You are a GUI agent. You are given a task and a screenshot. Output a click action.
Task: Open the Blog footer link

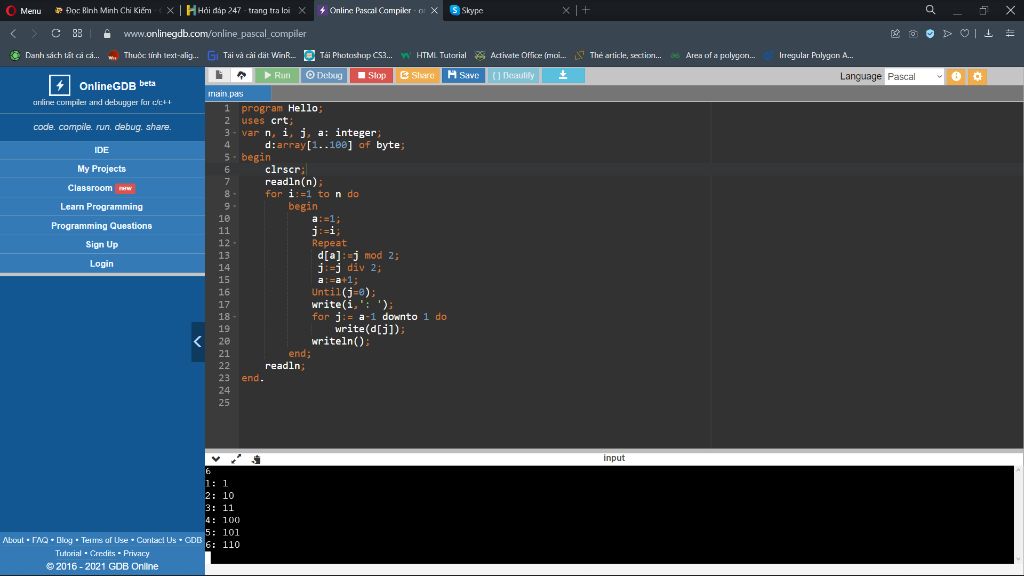coord(64,540)
